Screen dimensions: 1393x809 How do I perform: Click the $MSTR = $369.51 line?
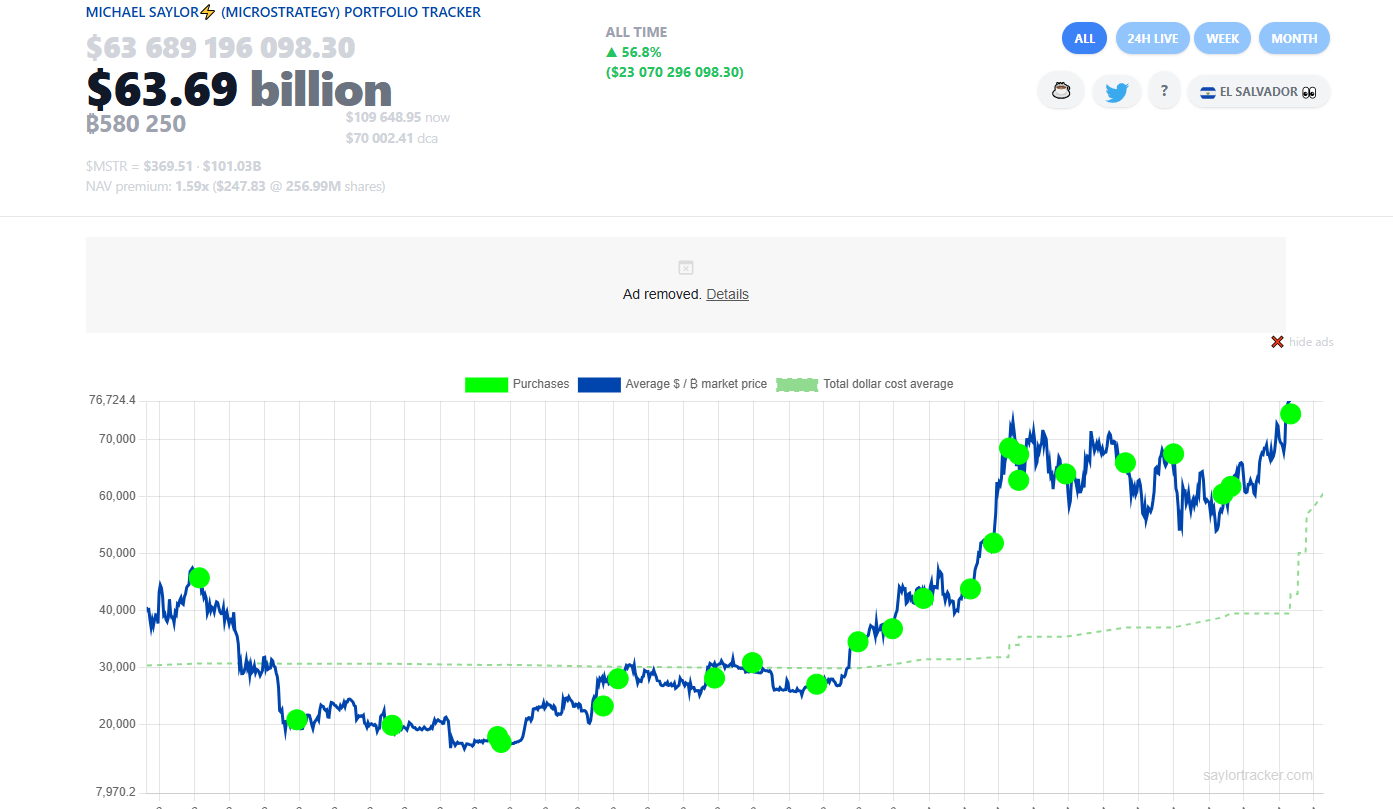(x=173, y=166)
